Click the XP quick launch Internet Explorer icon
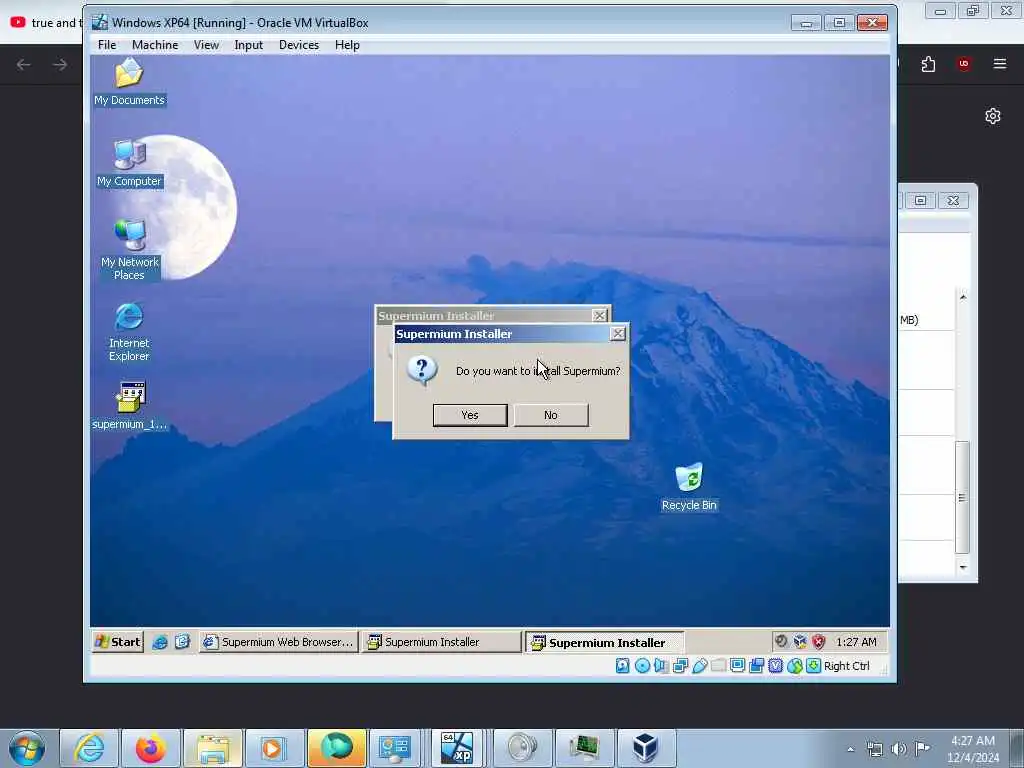The height and width of the screenshot is (768, 1024). [160, 642]
